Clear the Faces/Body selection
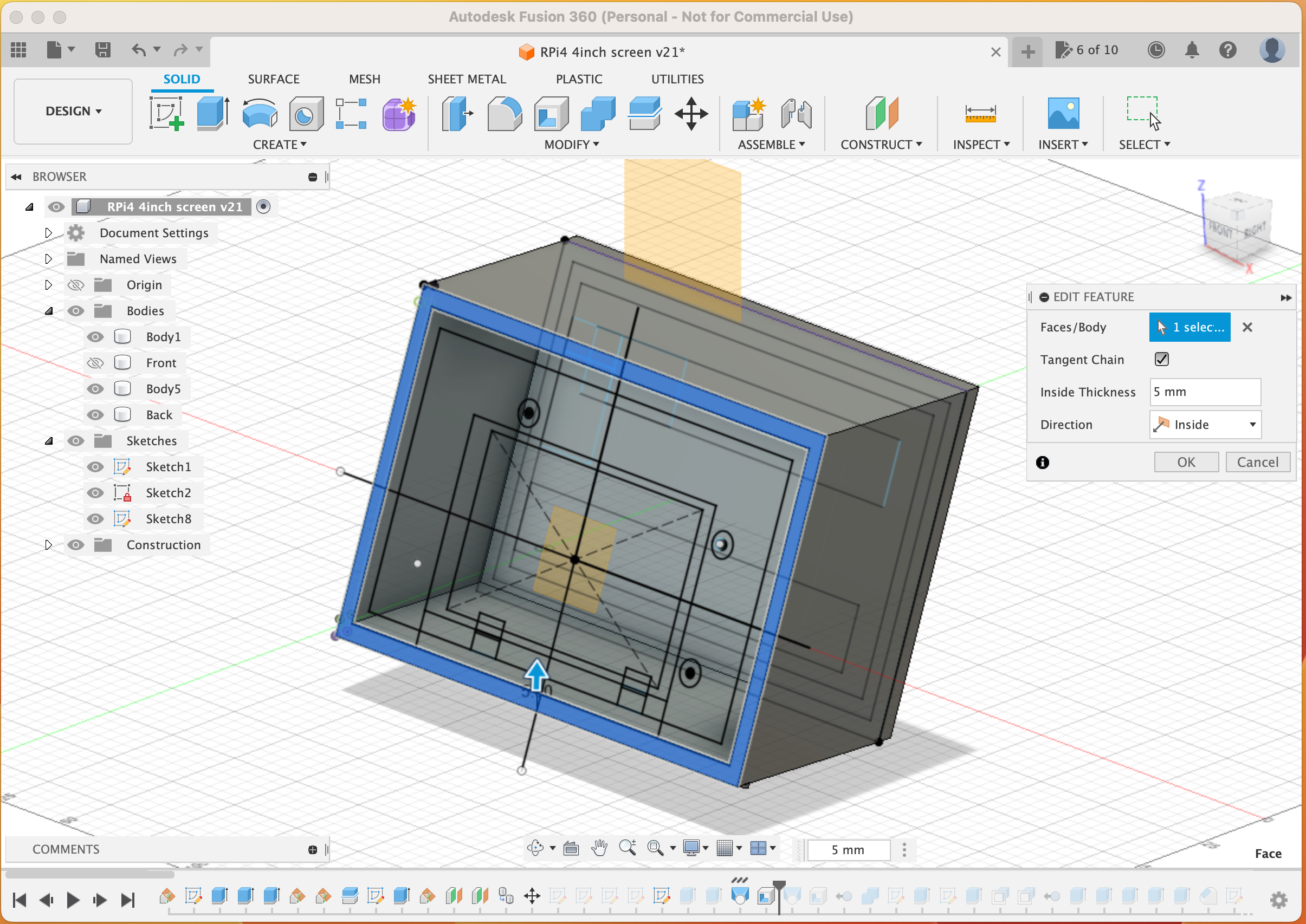1306x924 pixels. (1247, 327)
